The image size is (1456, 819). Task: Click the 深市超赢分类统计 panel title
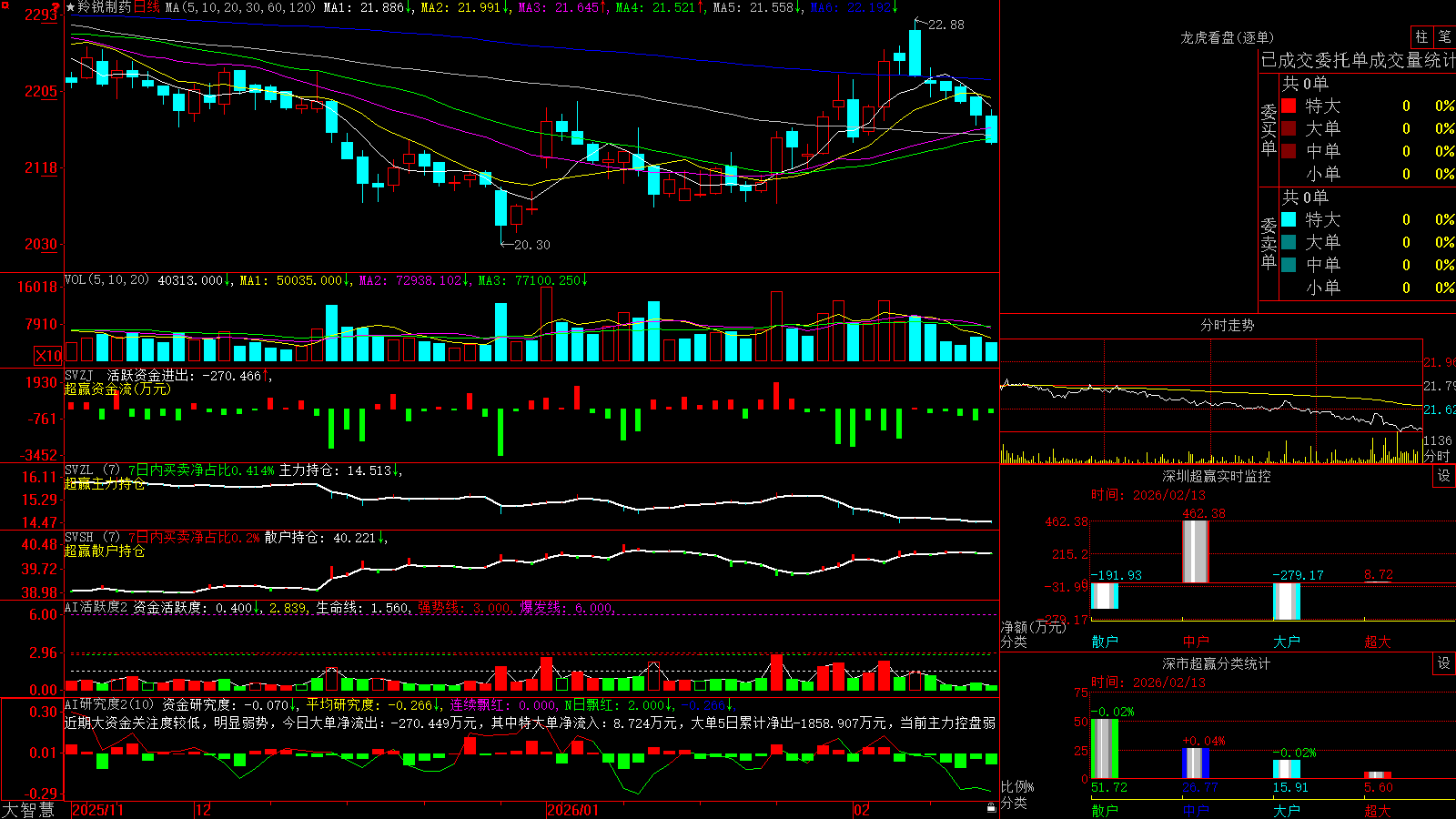(1217, 663)
